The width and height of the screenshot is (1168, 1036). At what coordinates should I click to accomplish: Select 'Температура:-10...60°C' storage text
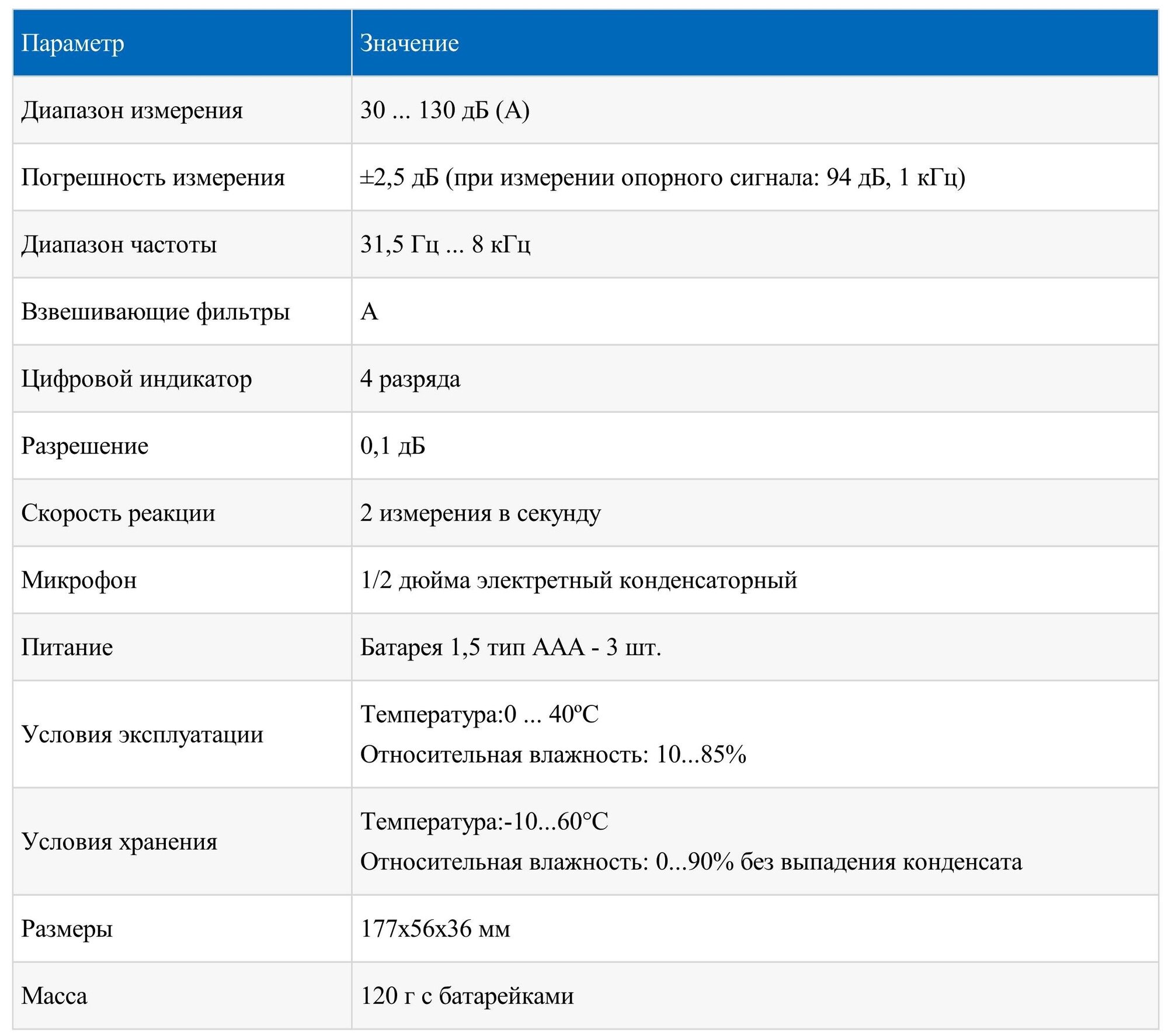(484, 822)
